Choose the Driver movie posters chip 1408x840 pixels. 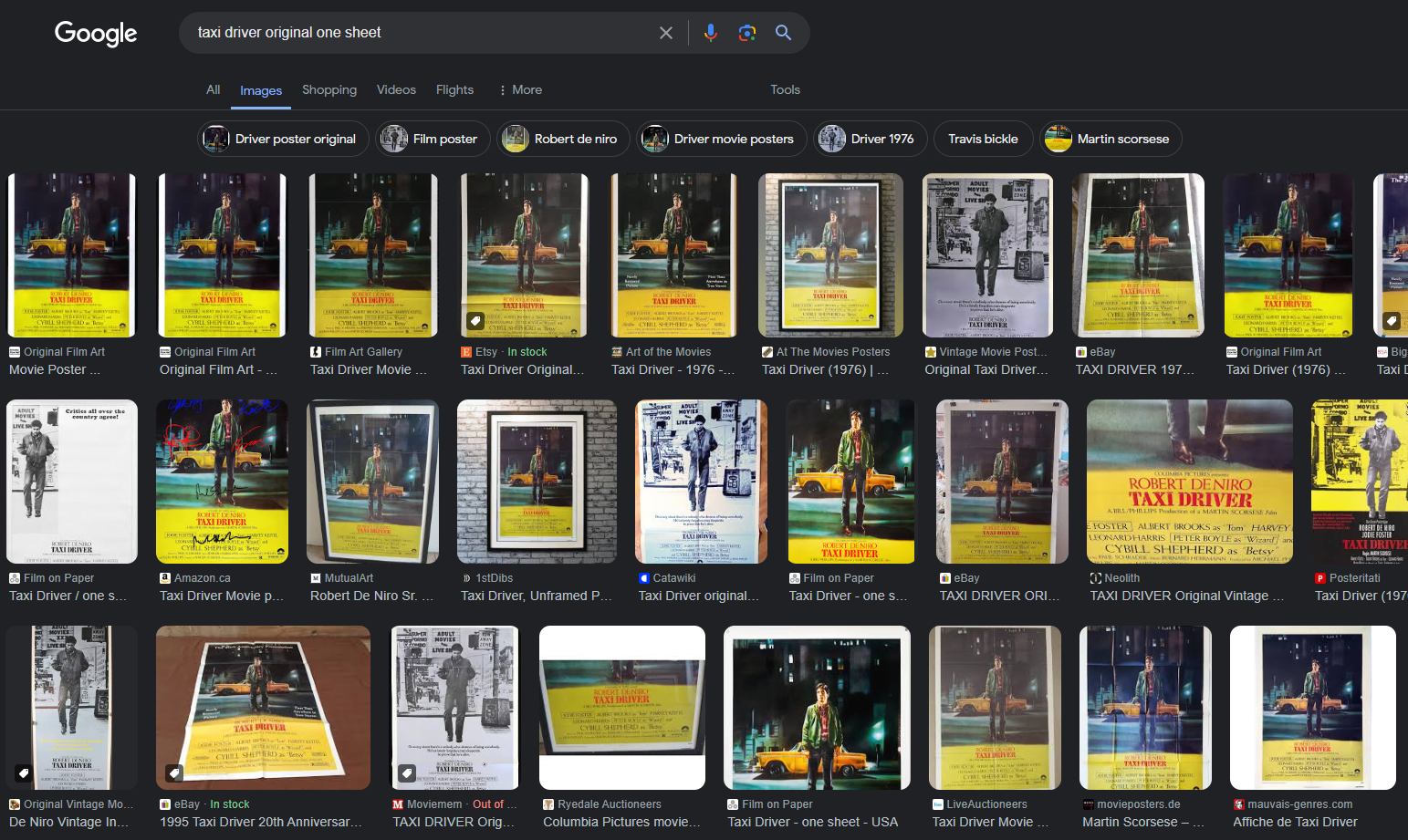click(x=722, y=139)
